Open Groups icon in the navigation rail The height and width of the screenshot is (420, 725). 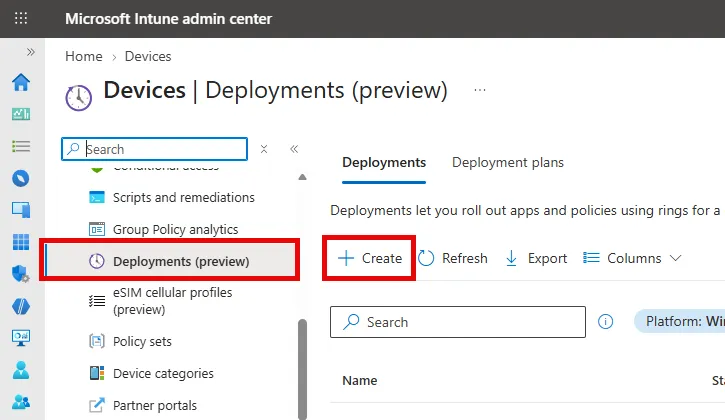click(21, 402)
